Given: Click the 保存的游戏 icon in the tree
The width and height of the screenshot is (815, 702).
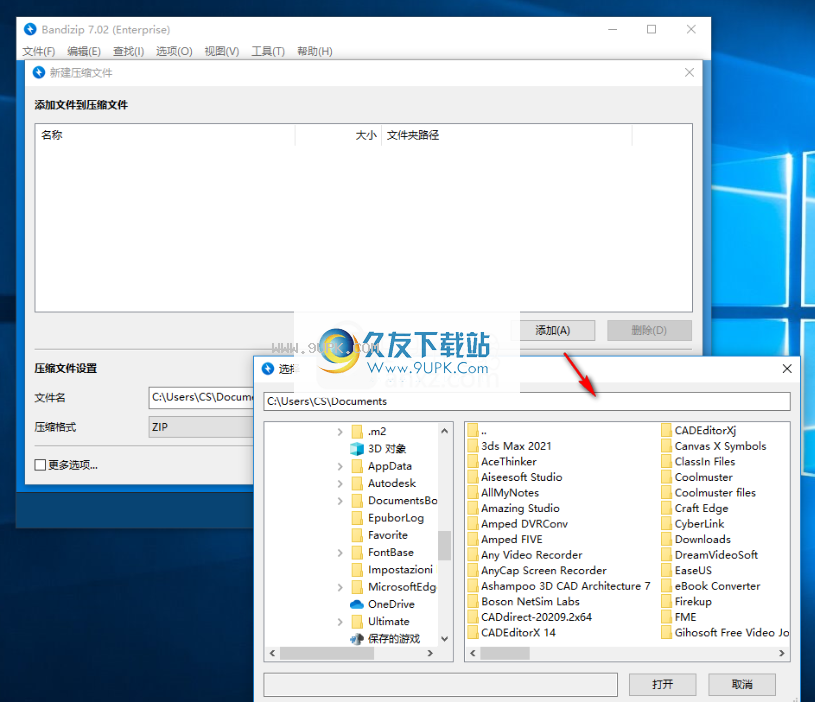Looking at the screenshot, I should tap(357, 639).
